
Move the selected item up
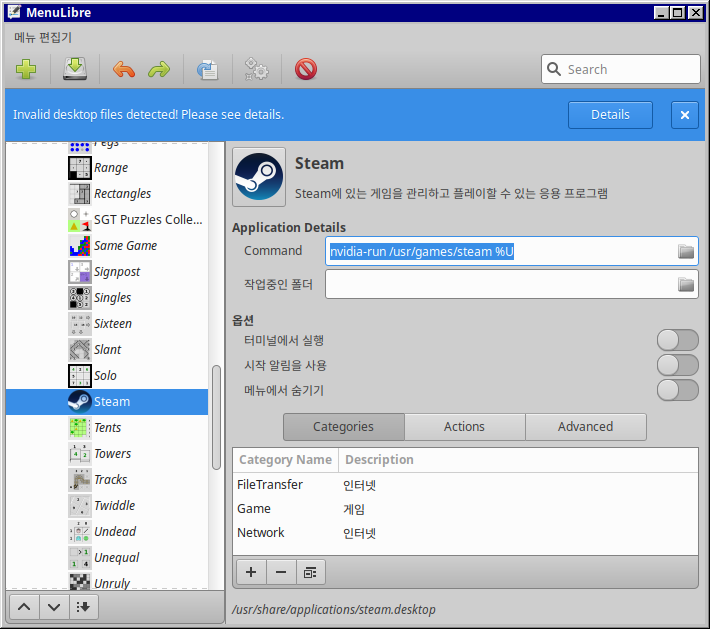click(24, 607)
